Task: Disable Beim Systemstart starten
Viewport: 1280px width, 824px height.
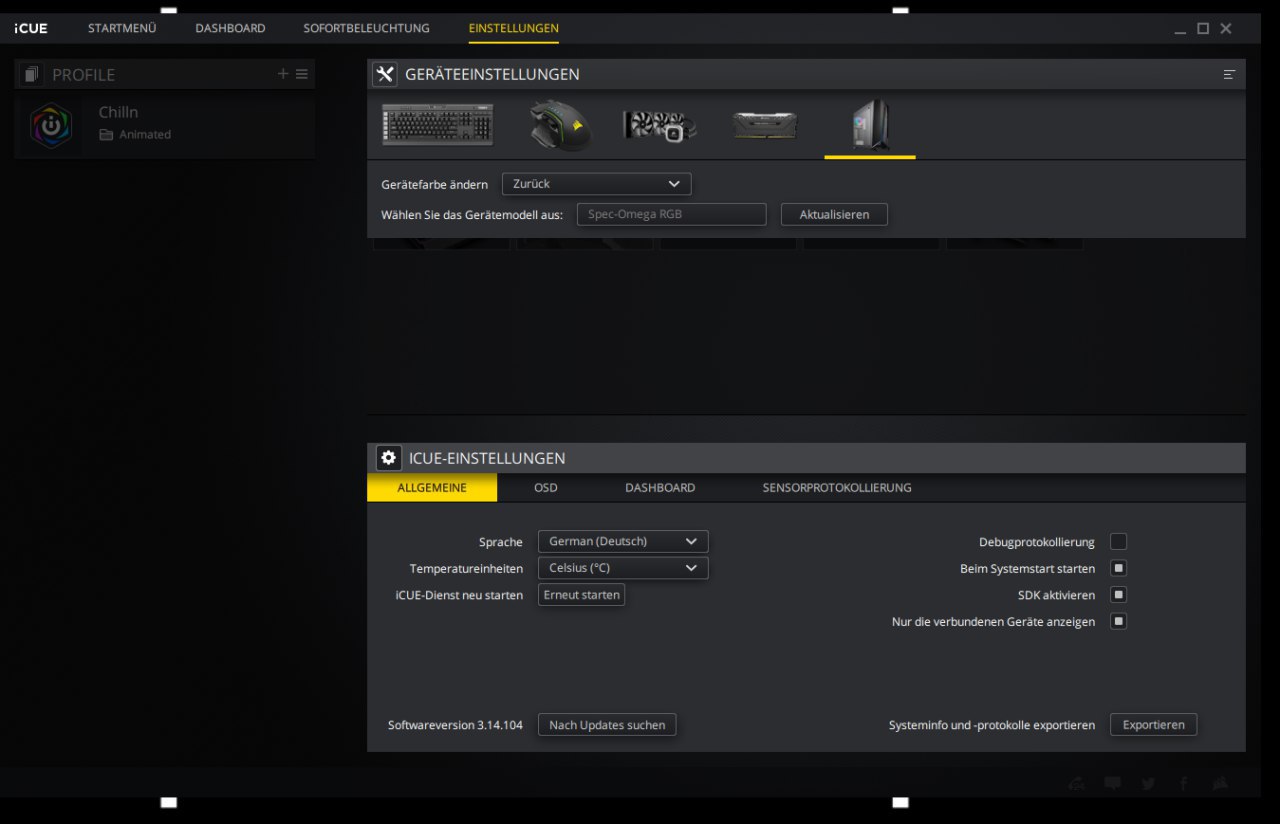Action: pyautogui.click(x=1119, y=568)
